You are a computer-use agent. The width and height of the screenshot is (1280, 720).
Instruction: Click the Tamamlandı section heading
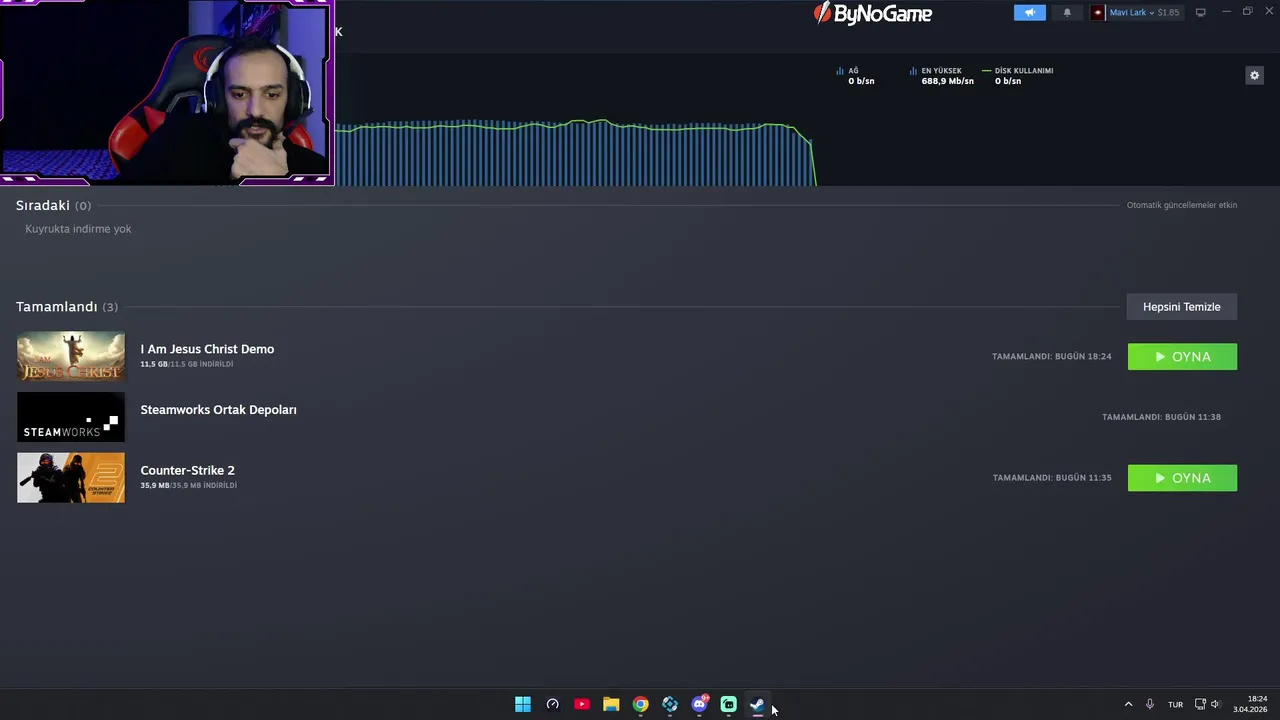click(56, 307)
